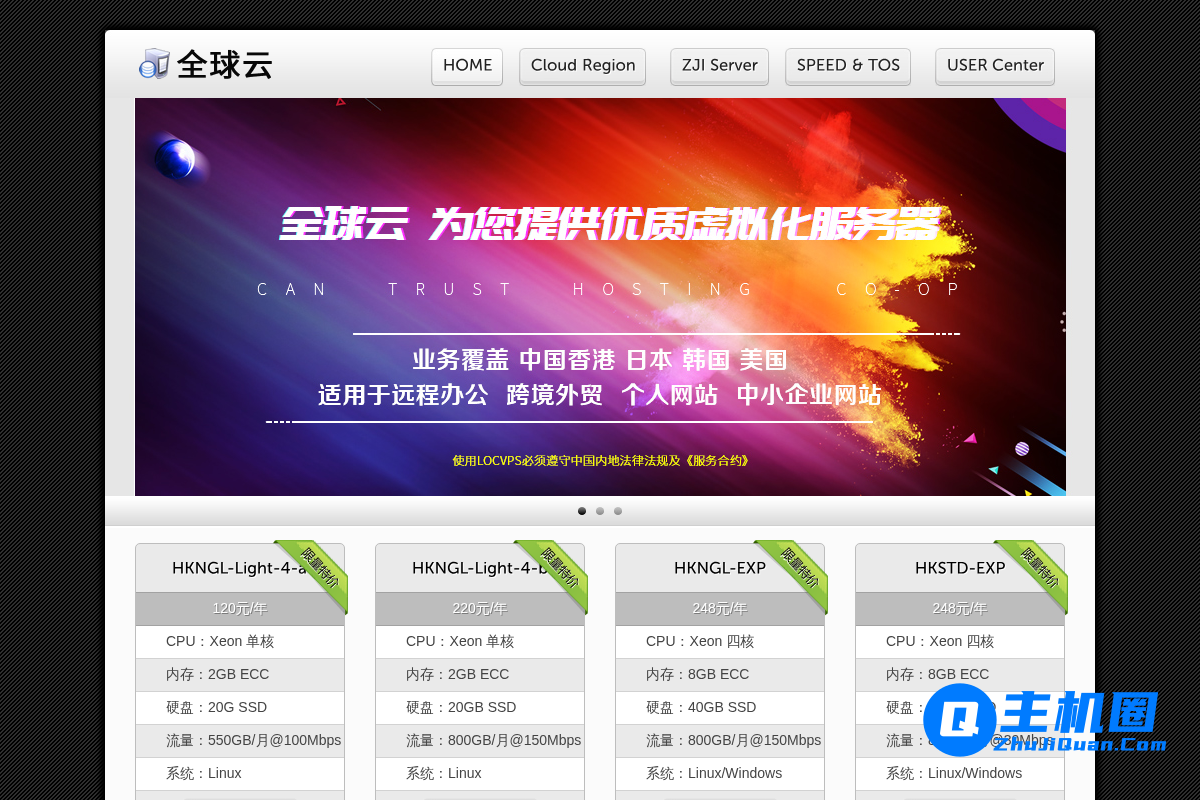The width and height of the screenshot is (1200, 800).
Task: Click the HKNGL-Light-4-b plan title
Action: (x=479, y=568)
